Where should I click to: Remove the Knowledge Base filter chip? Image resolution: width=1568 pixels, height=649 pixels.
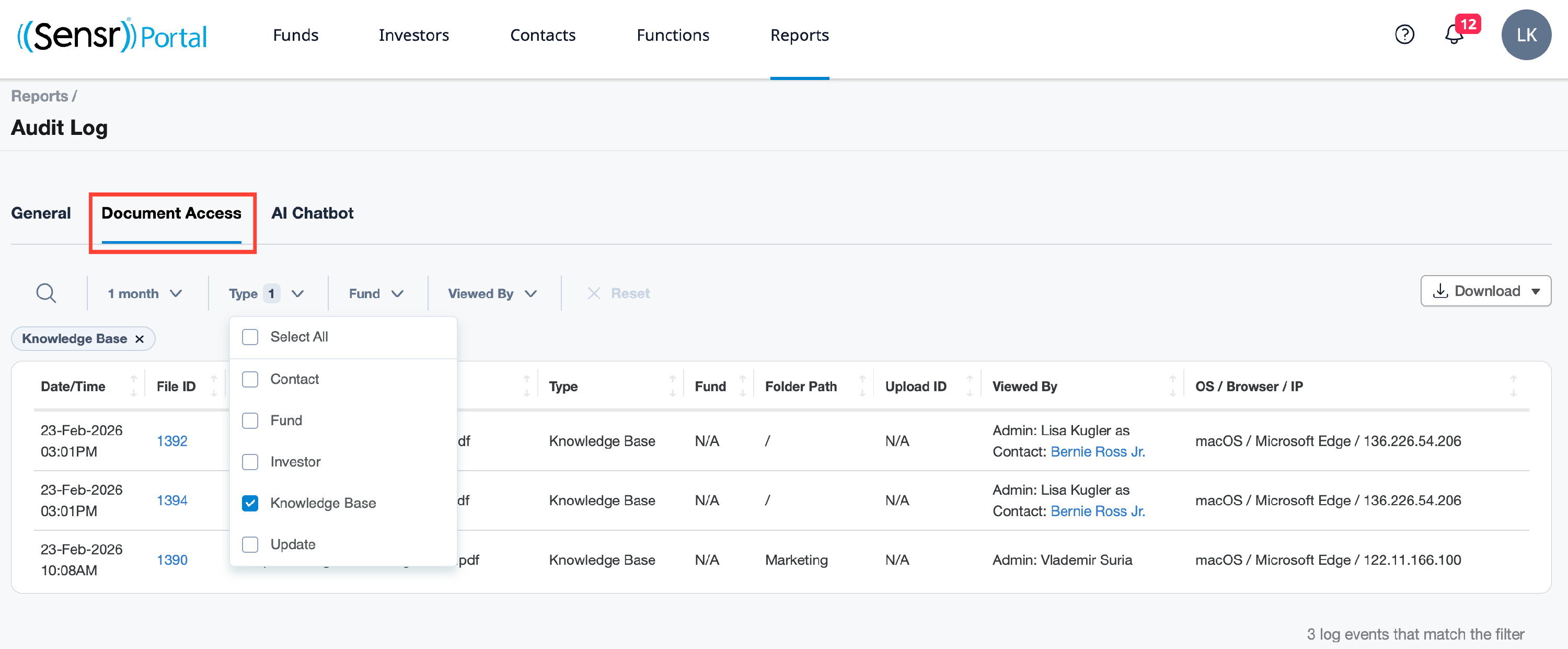tap(140, 339)
